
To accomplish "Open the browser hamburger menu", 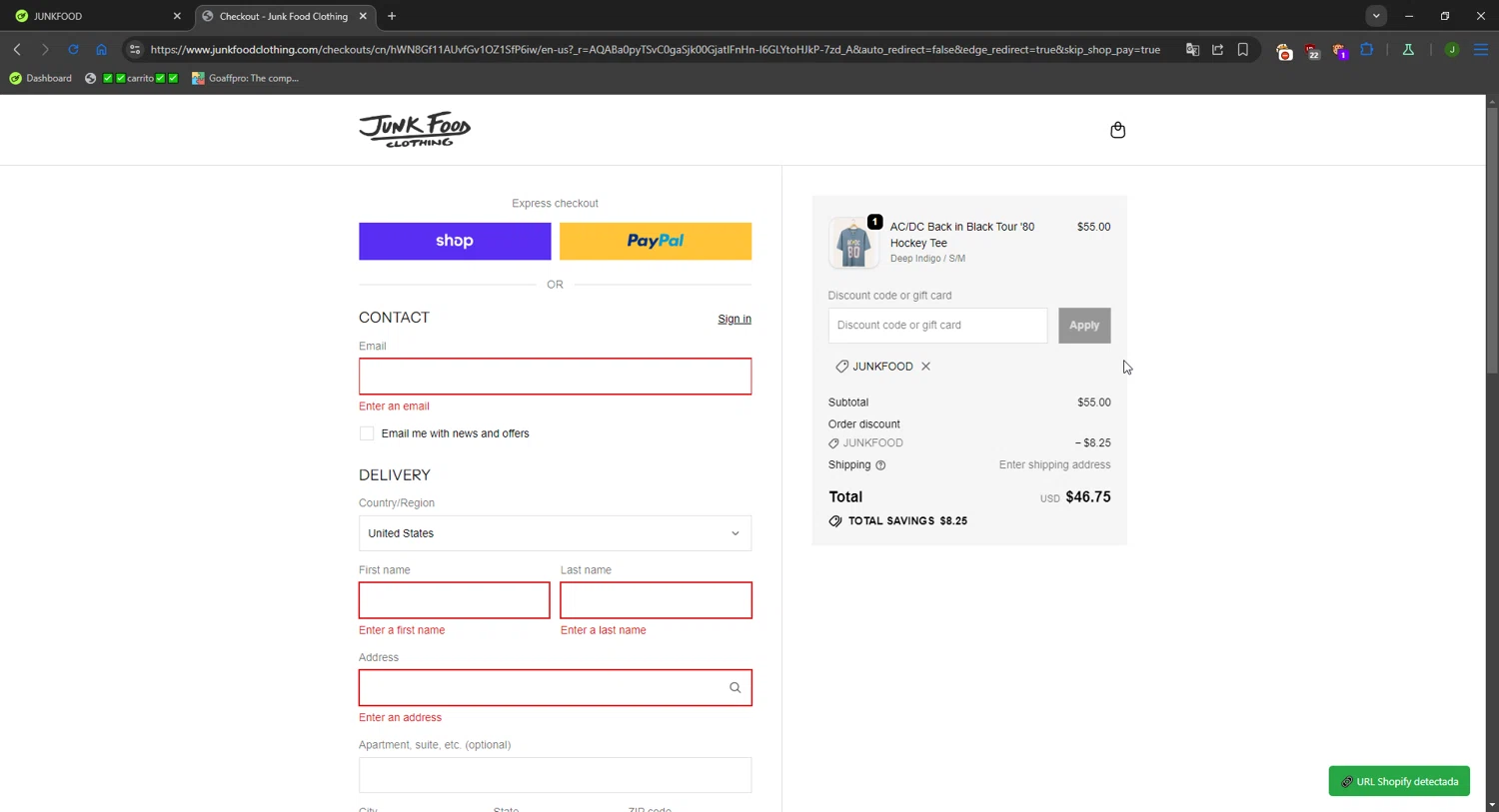I will coord(1481,49).
